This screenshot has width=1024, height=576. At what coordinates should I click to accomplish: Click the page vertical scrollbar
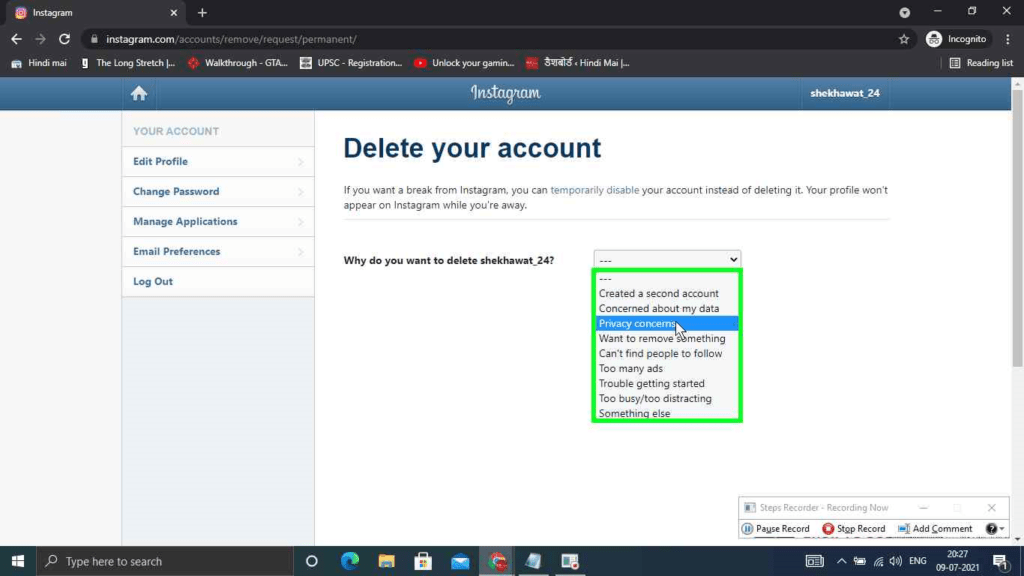[1017, 229]
